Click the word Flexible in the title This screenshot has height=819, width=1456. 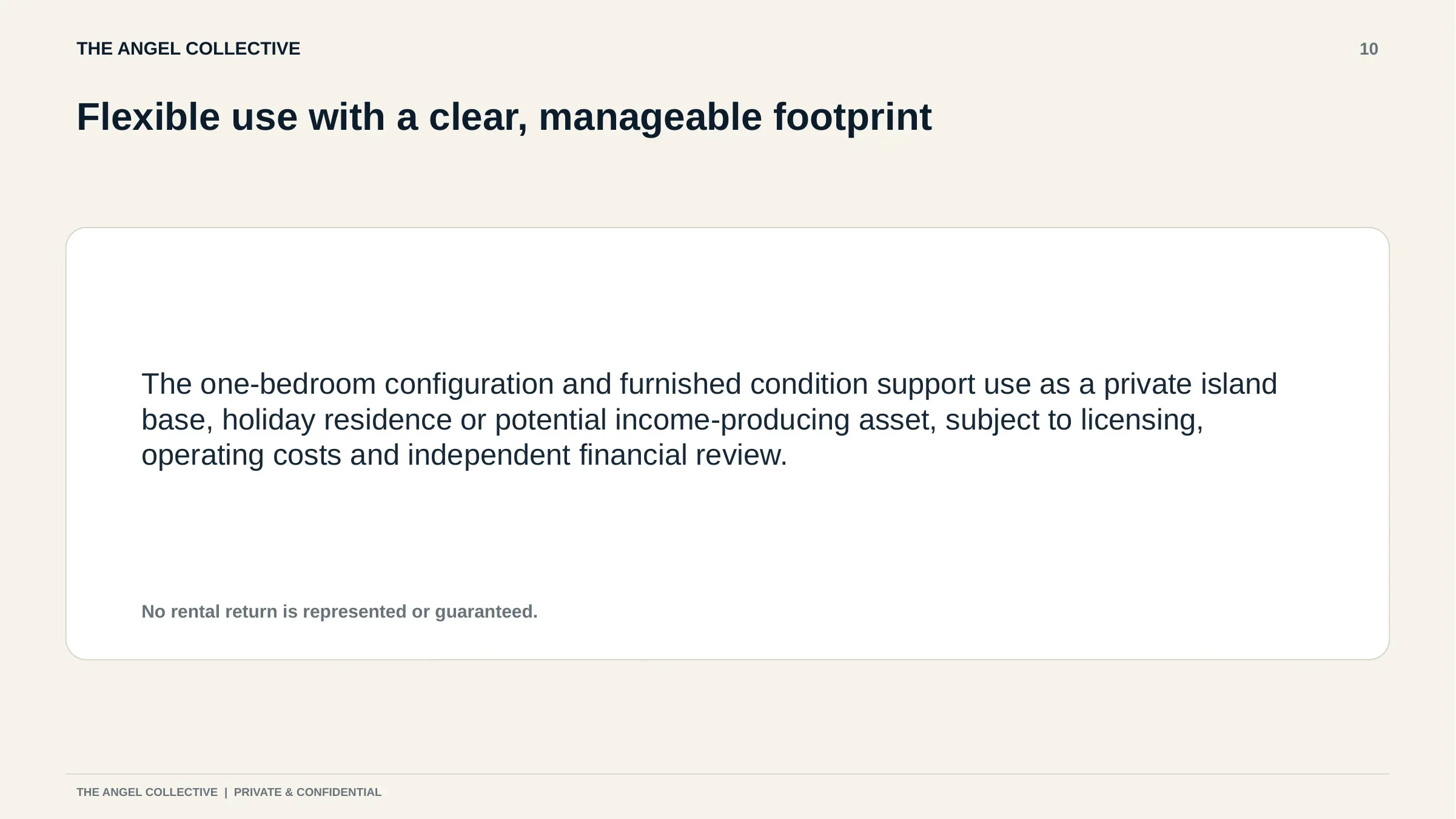148,116
